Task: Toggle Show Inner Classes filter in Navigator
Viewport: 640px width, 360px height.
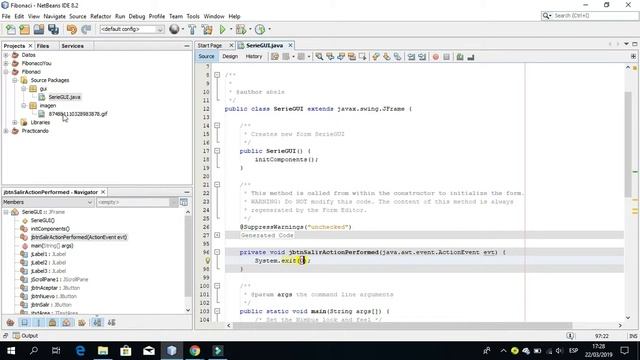Action: 67,322
